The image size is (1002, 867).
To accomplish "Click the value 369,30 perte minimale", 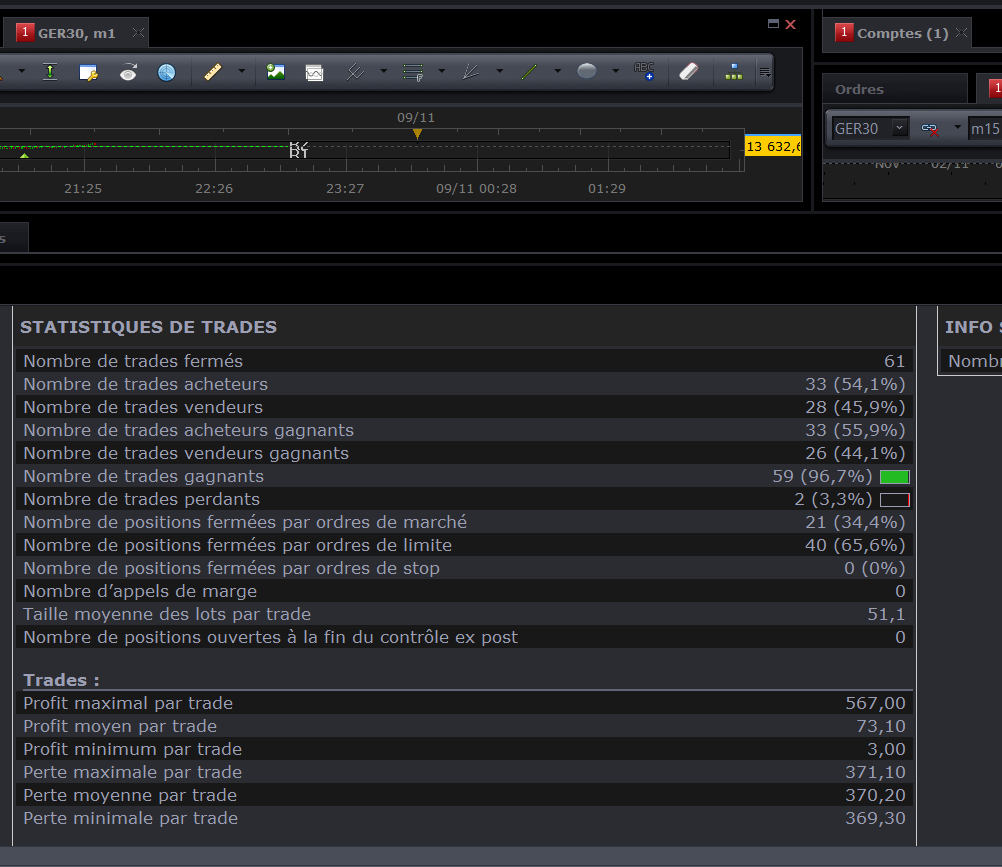I will tap(875, 818).
